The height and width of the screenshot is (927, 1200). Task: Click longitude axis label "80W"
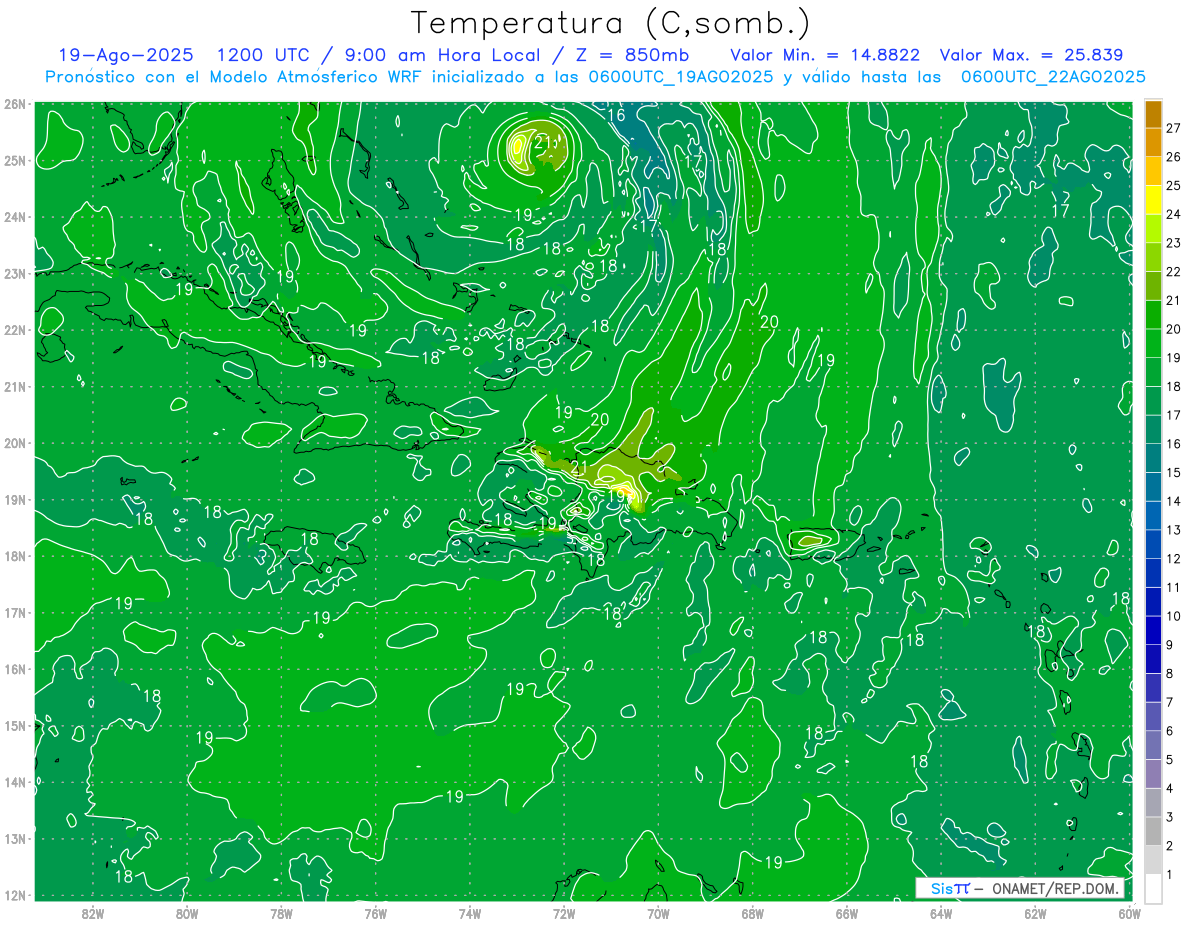click(x=187, y=913)
